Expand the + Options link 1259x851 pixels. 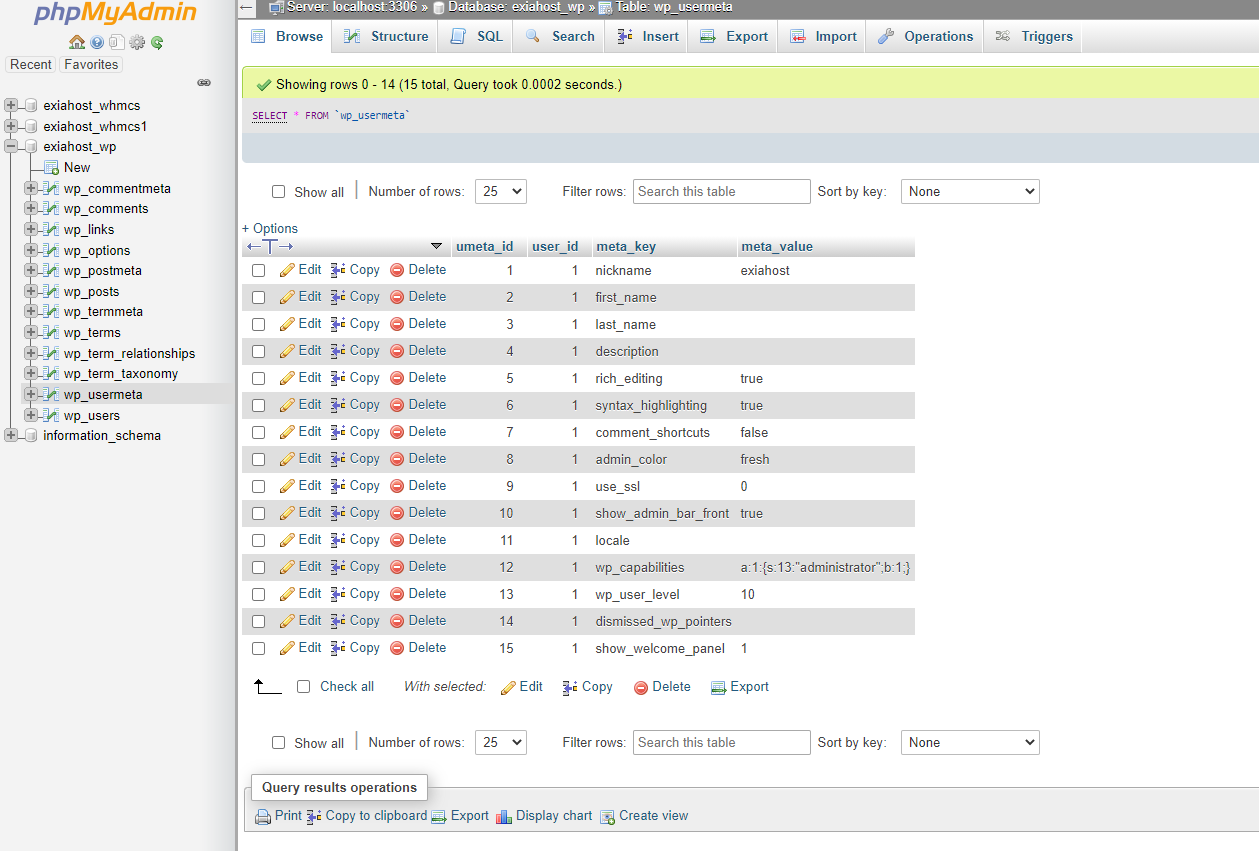pos(270,228)
